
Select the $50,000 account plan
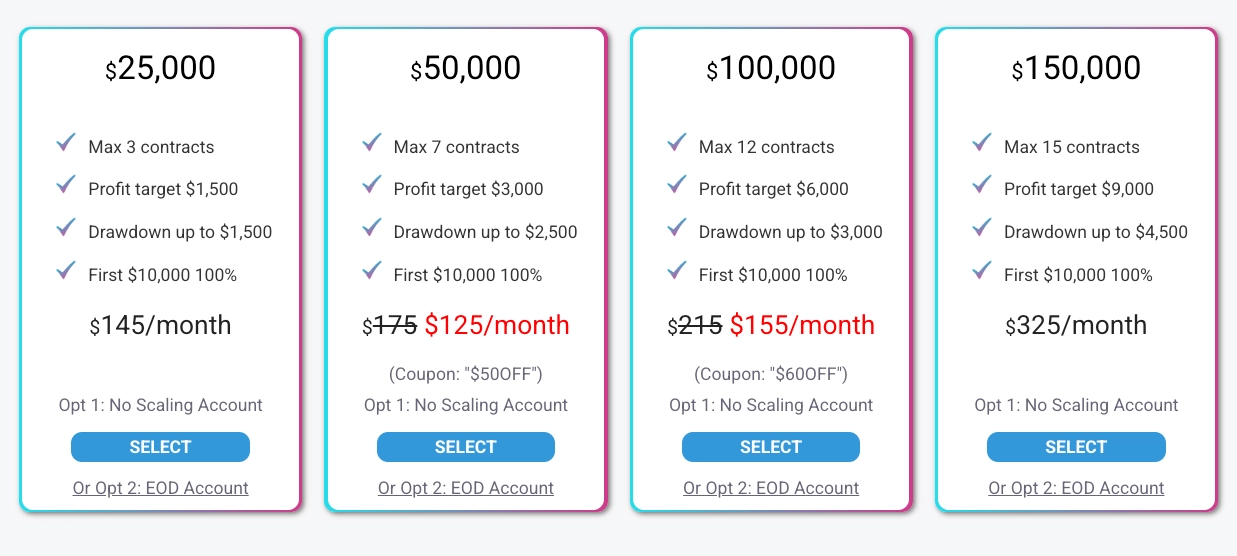466,447
